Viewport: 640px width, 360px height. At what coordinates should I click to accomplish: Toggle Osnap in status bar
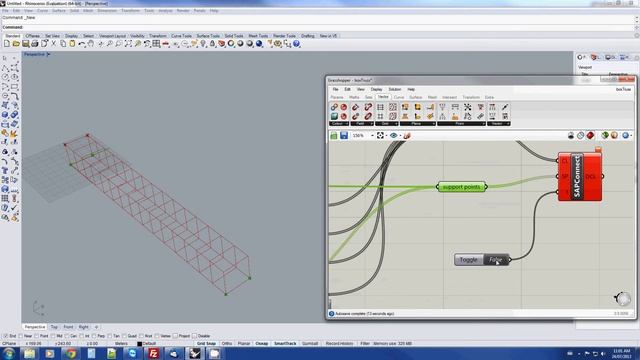tap(262, 344)
